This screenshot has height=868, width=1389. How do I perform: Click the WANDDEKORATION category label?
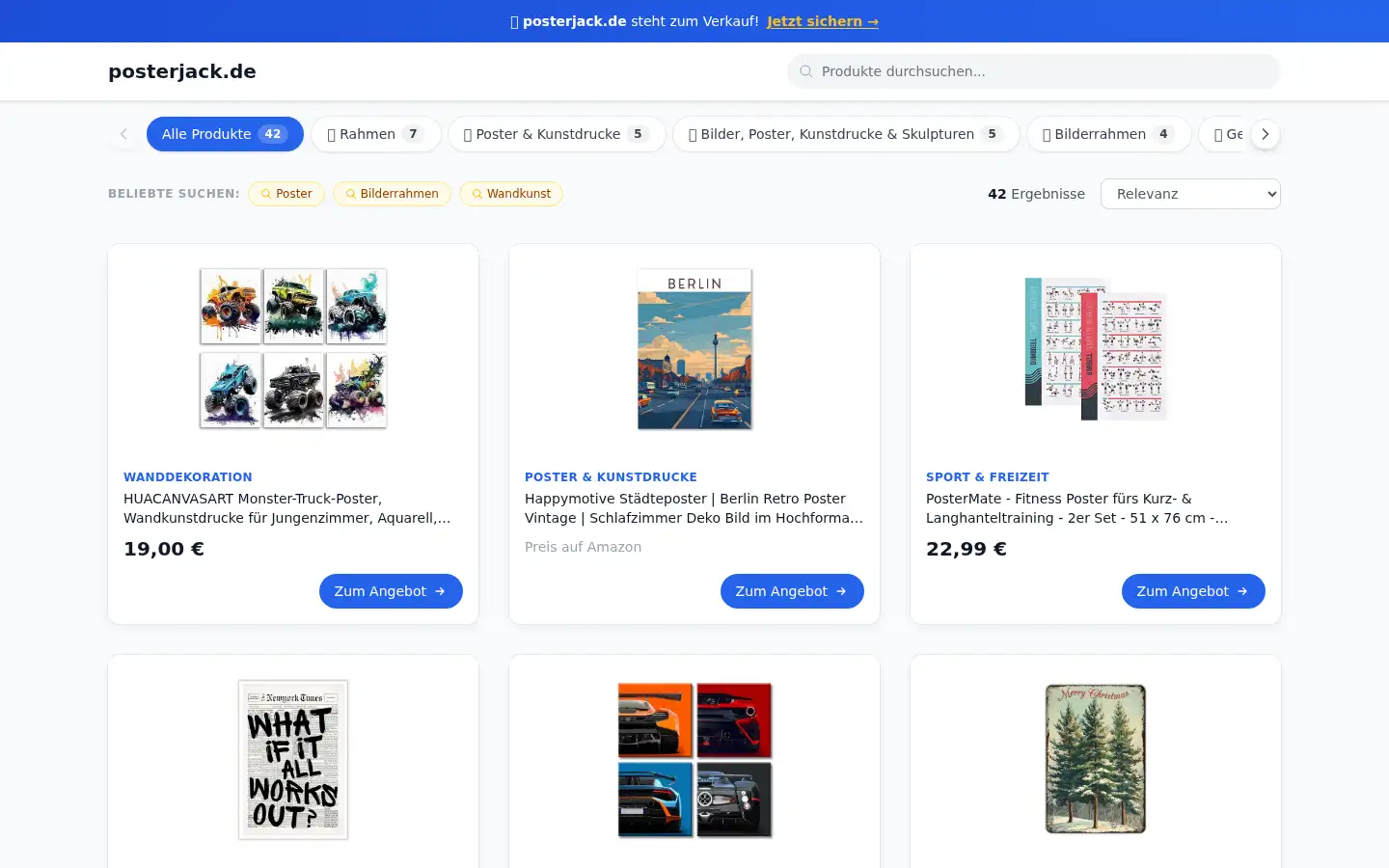(188, 477)
